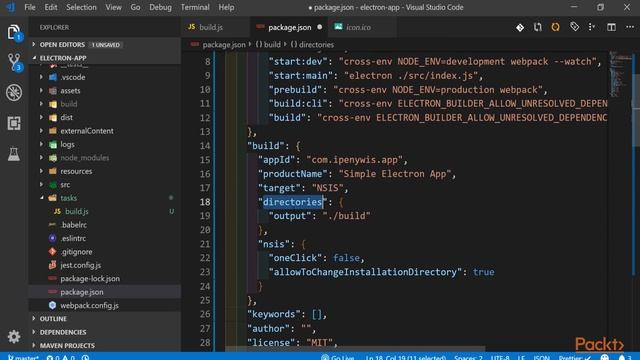
Task: Click the Go Live status button
Action: click(338, 358)
